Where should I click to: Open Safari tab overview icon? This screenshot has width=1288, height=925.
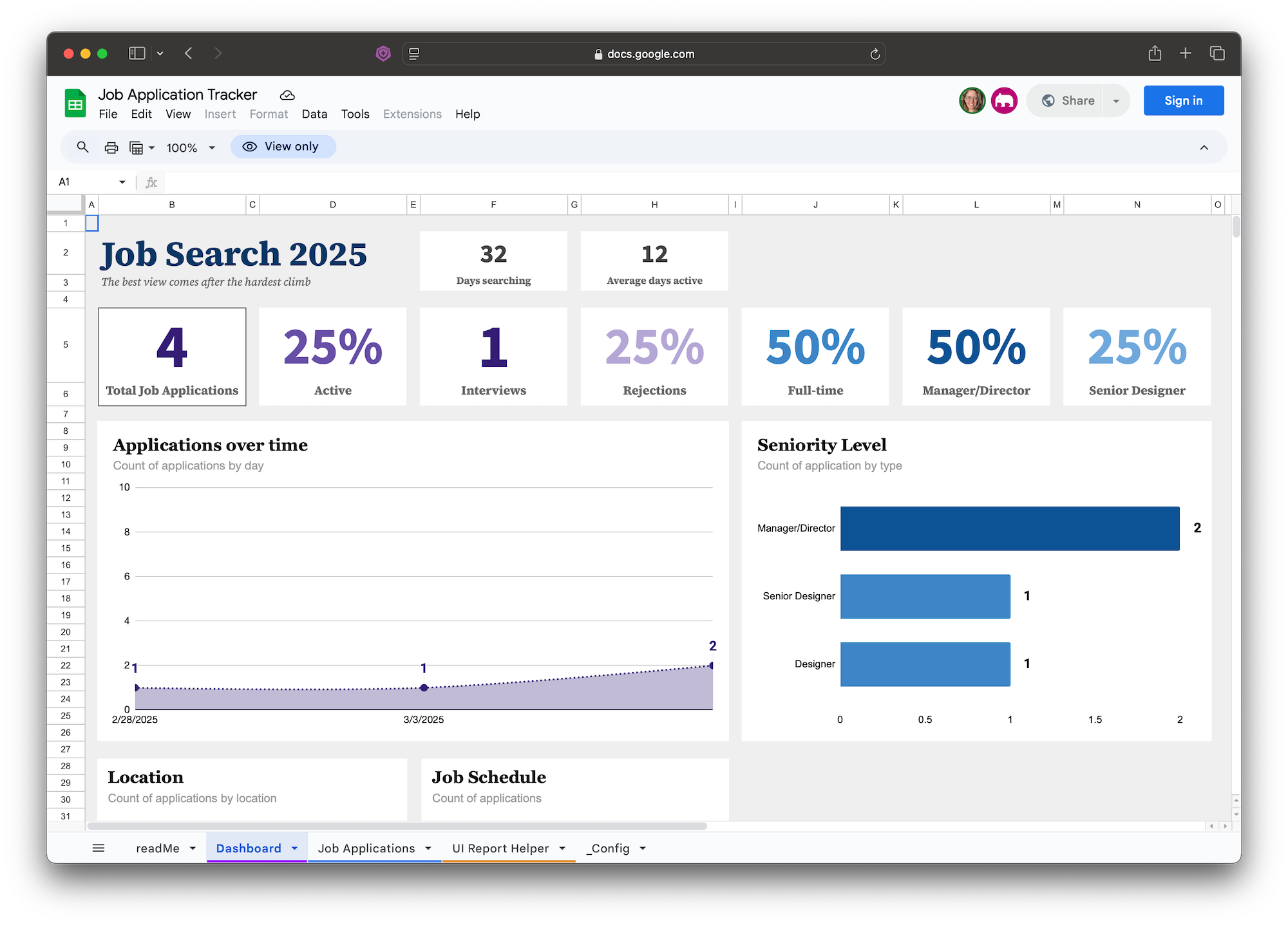1217,53
